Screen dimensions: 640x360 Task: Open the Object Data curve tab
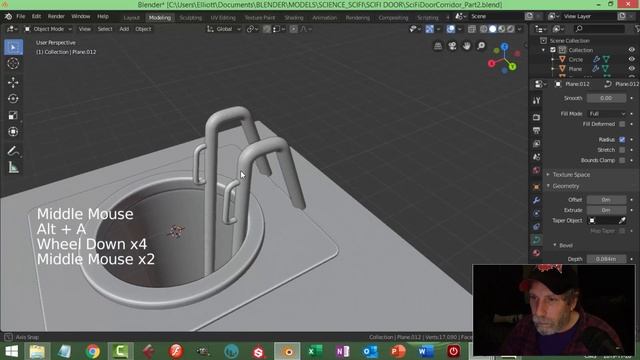(536, 240)
